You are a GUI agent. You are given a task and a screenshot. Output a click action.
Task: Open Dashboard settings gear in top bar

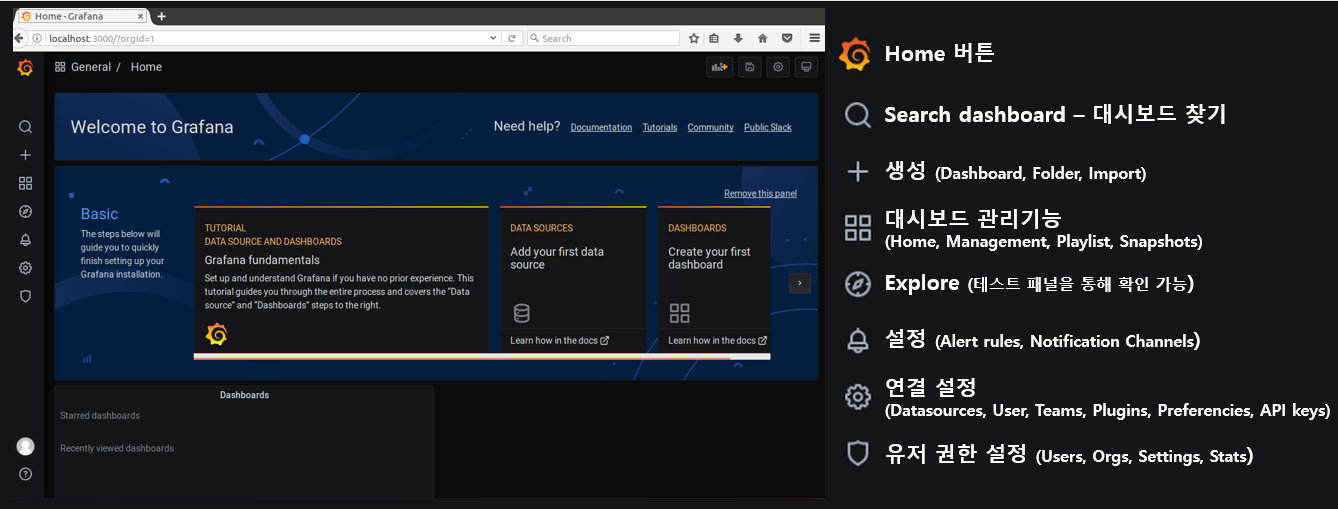pyautogui.click(x=778, y=67)
